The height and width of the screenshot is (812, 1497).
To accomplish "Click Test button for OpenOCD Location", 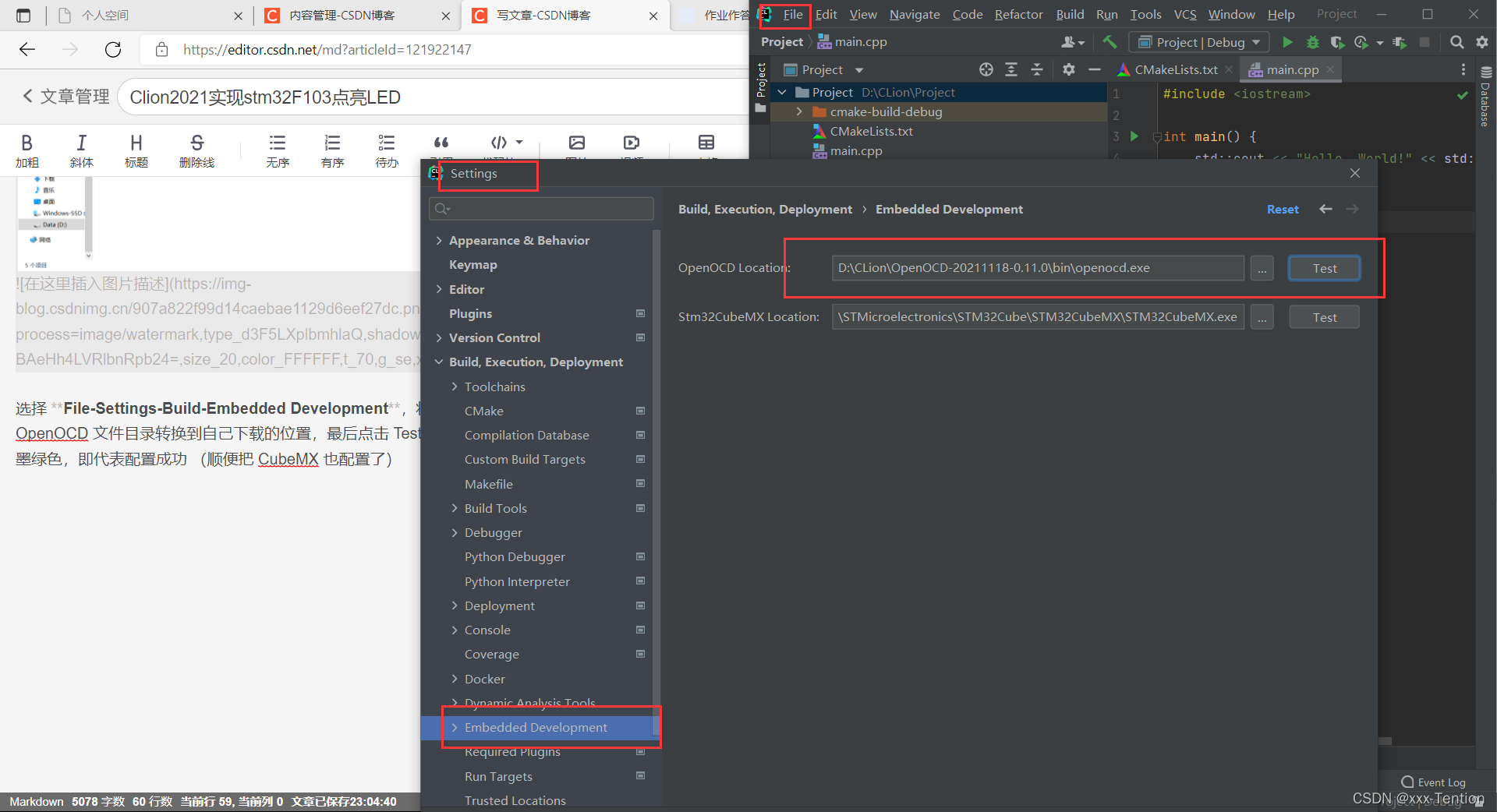I will pos(1324,268).
